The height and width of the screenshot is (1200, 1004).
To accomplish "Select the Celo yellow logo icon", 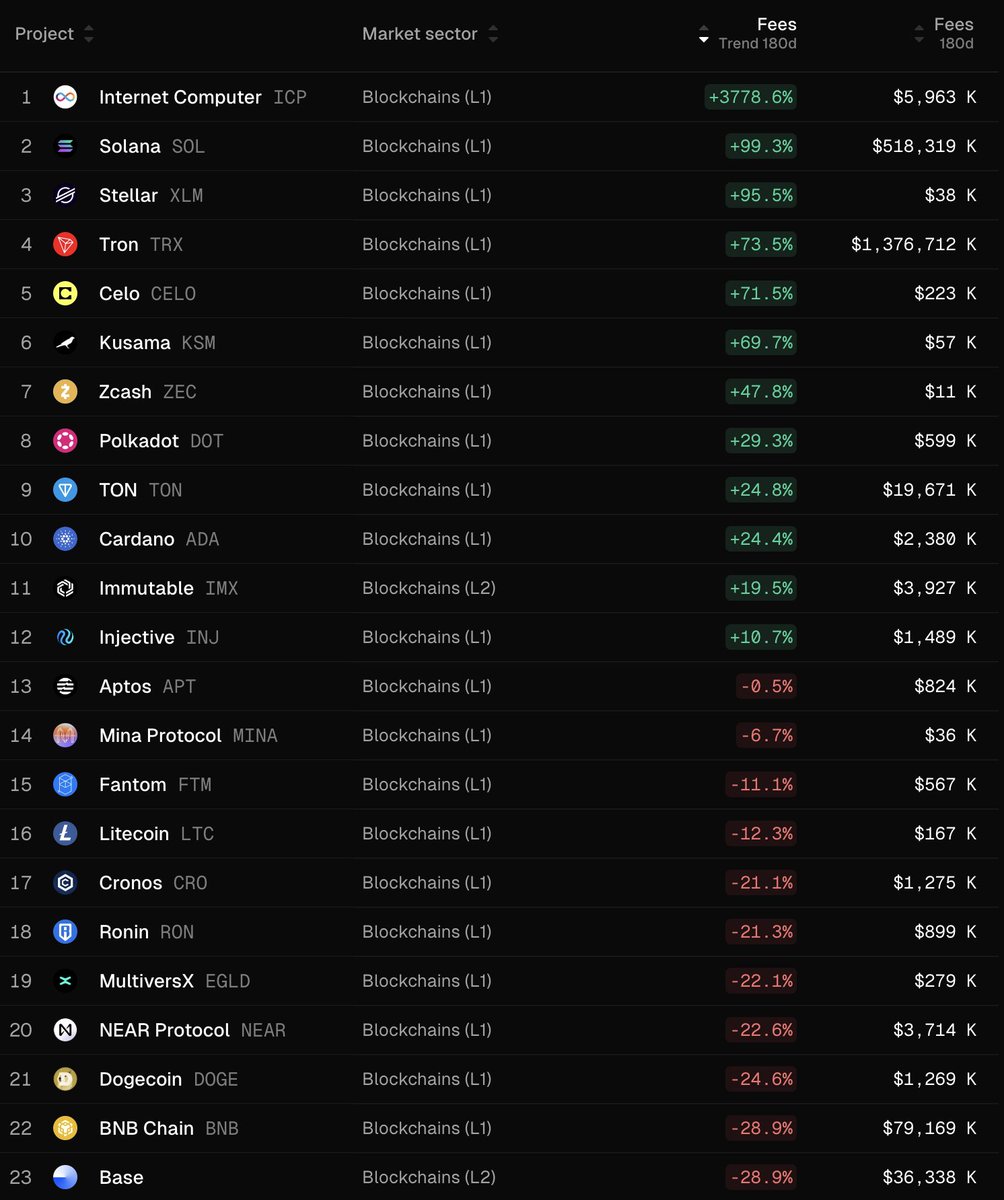I will (x=65, y=293).
